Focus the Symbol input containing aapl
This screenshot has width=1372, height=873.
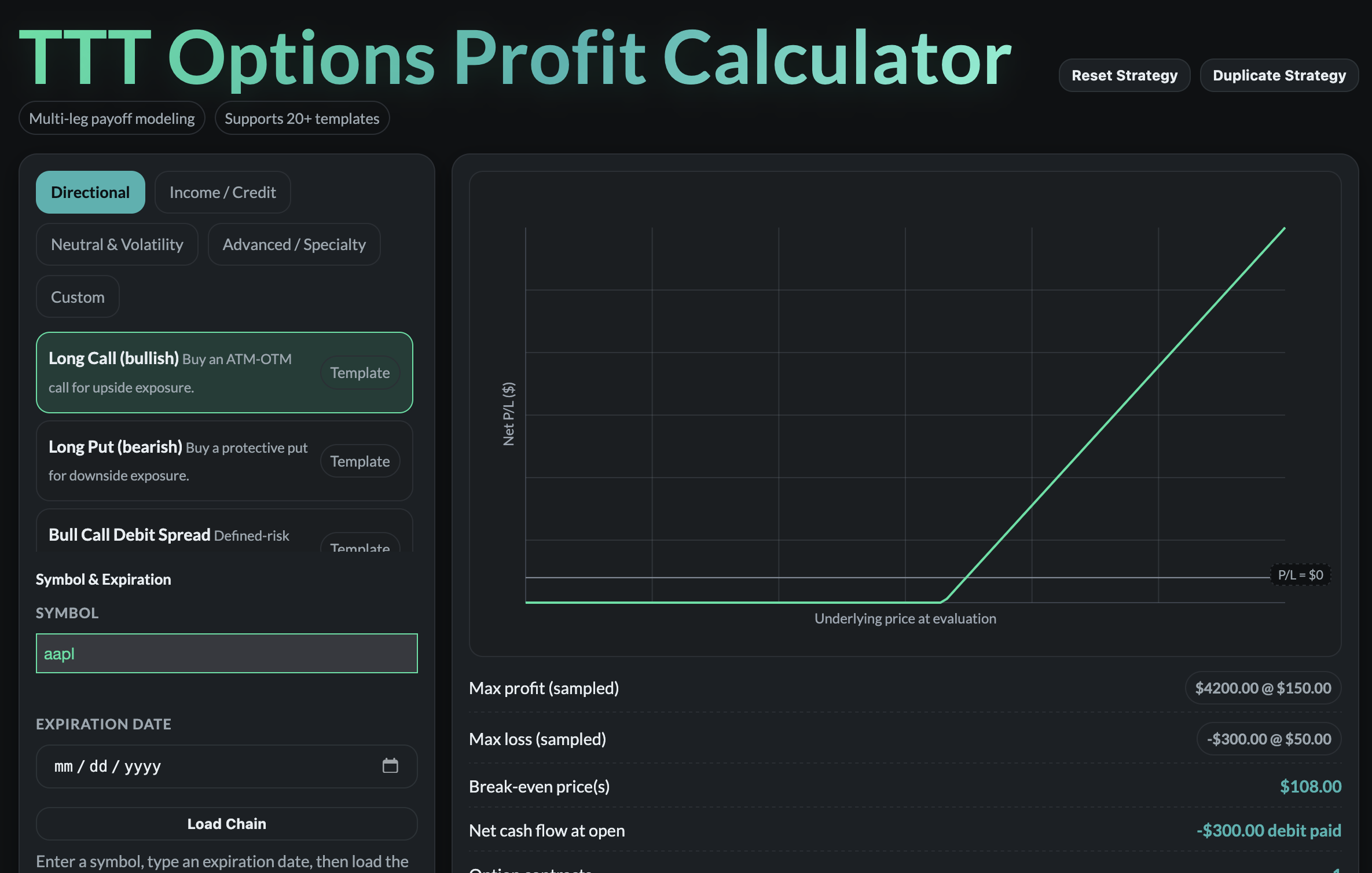click(226, 654)
